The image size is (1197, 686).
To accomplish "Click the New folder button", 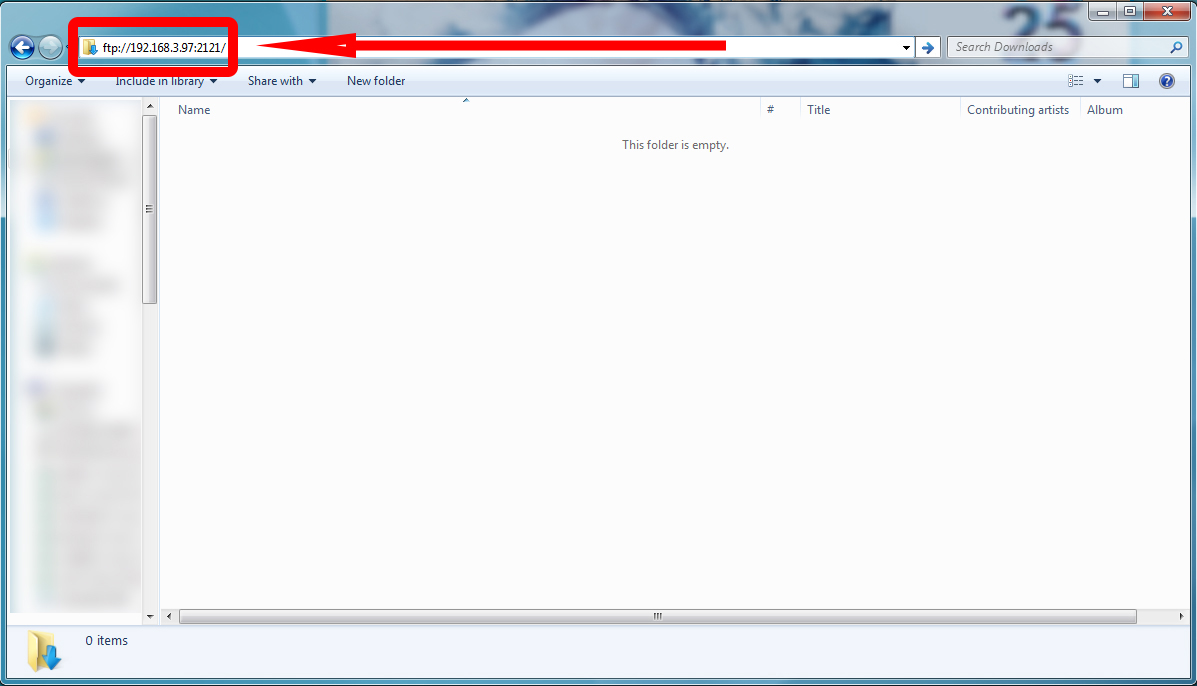I will pyautogui.click(x=376, y=81).
